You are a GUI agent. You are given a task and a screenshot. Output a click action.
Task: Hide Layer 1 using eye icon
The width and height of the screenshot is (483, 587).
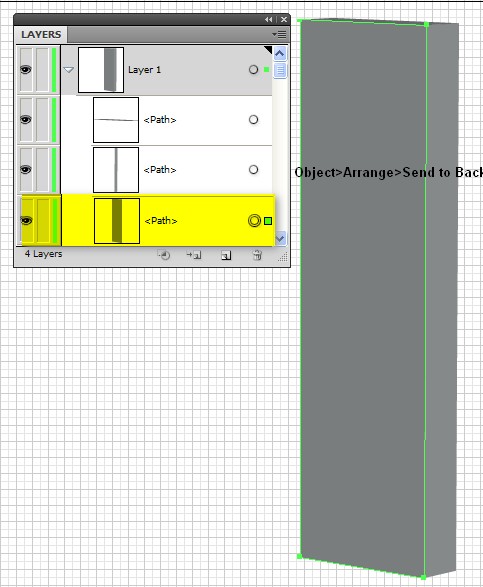pyautogui.click(x=25, y=70)
